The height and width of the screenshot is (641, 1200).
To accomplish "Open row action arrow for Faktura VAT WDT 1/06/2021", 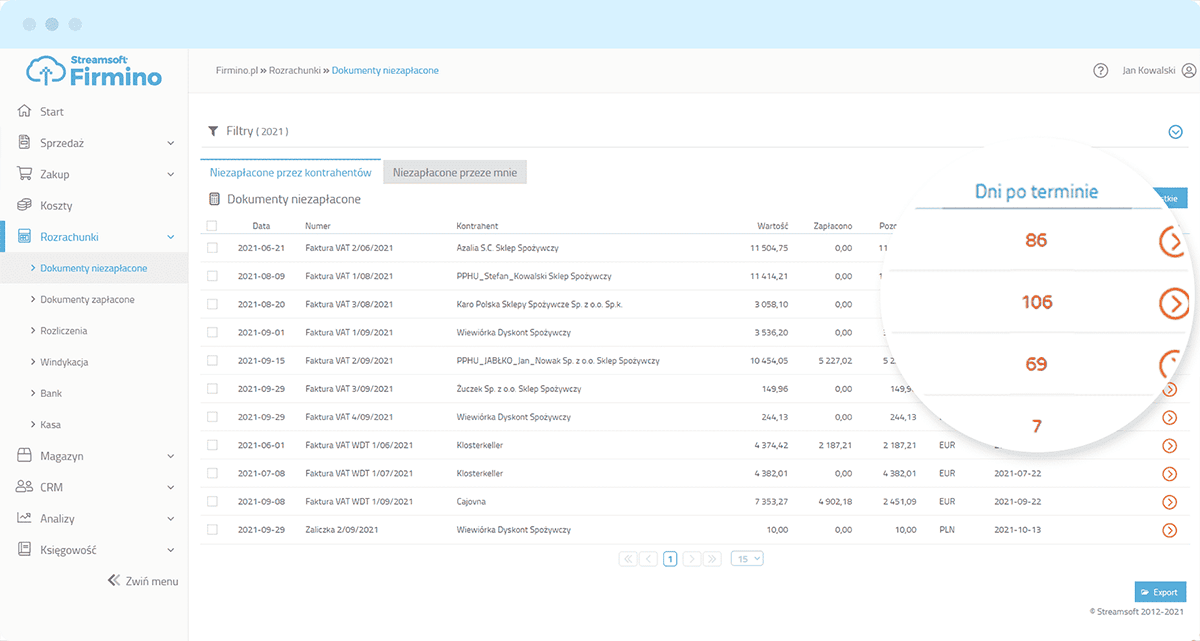I will click(1169, 445).
